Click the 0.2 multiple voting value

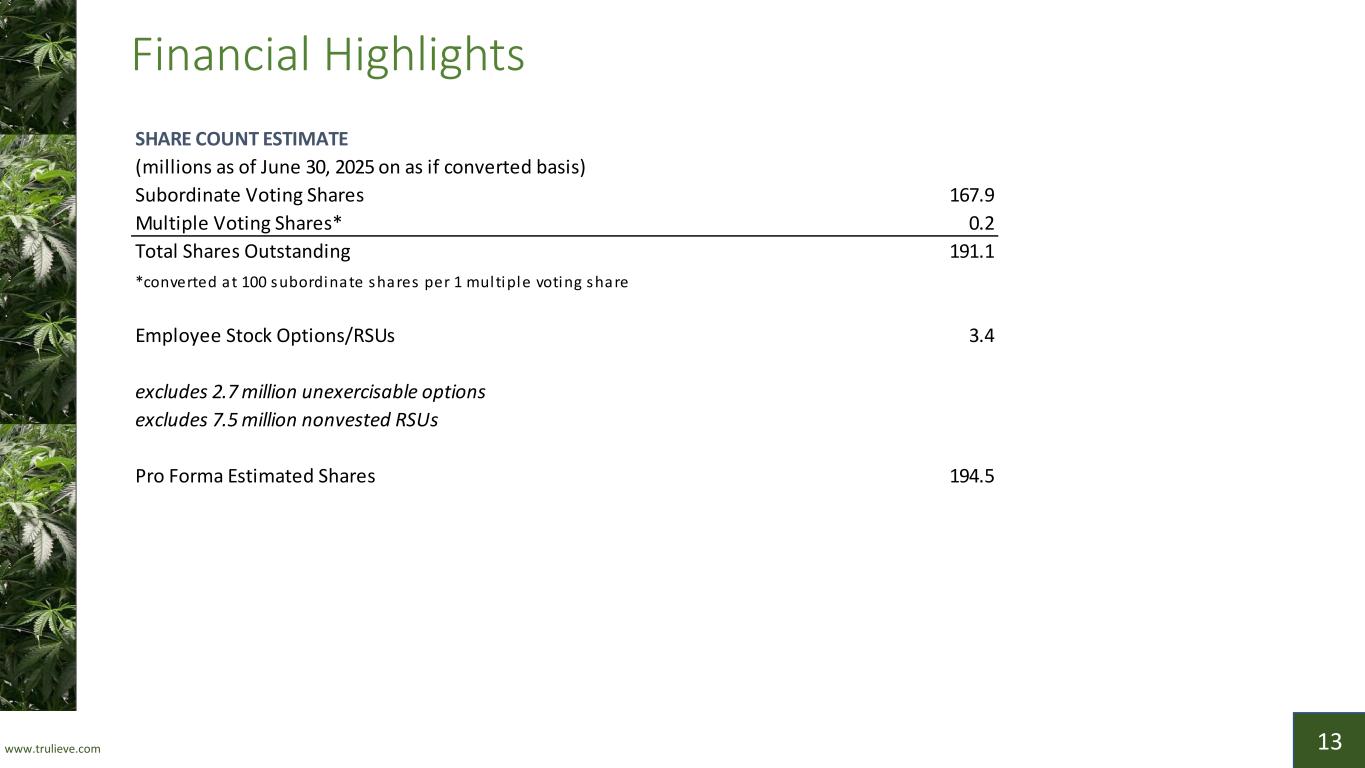tap(981, 223)
